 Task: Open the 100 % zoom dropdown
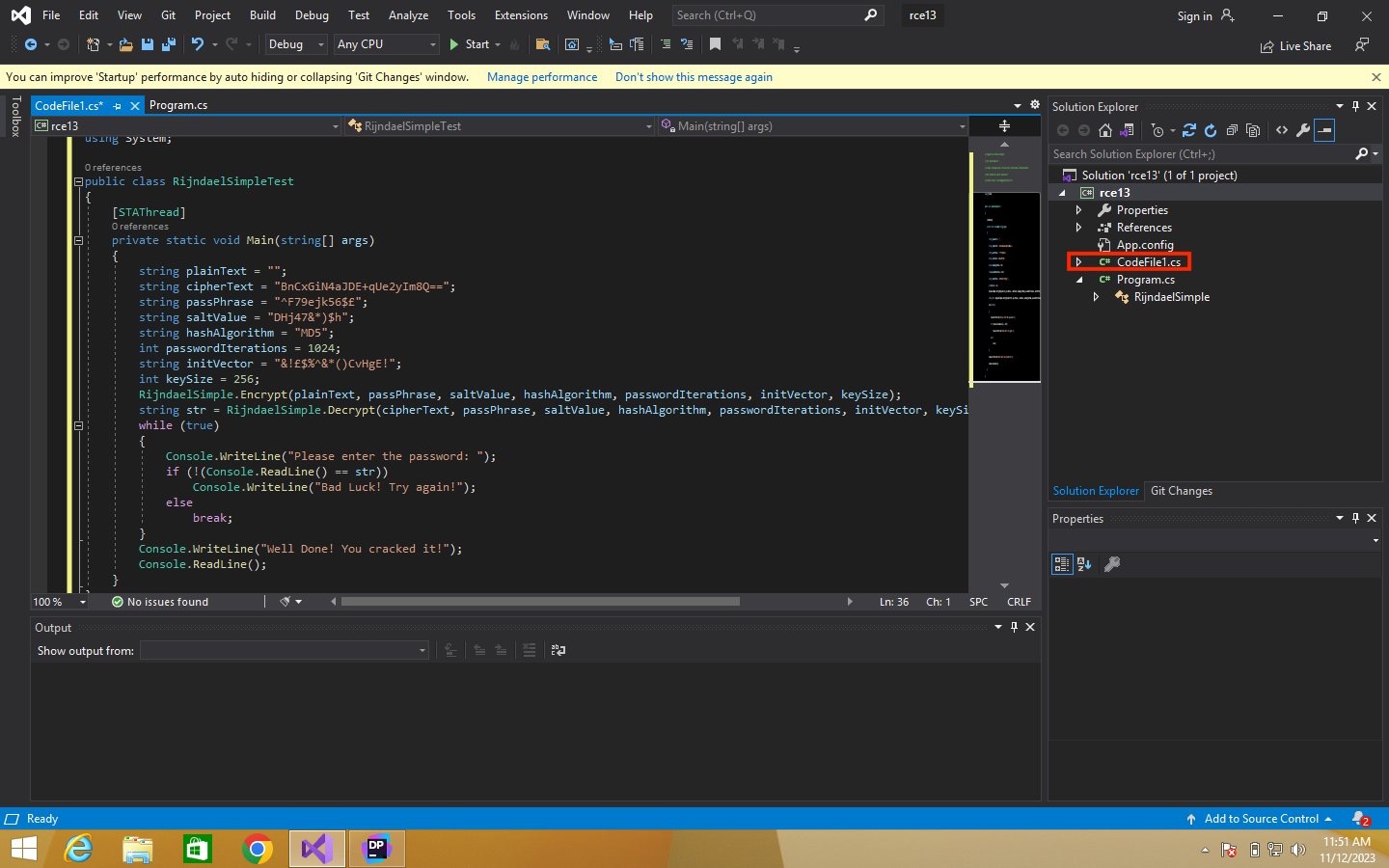coord(60,602)
